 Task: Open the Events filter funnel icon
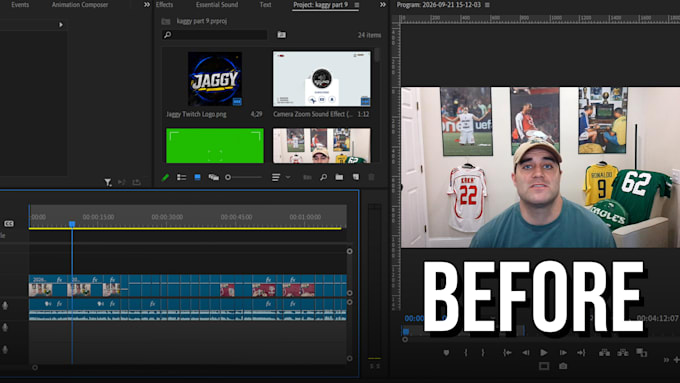(x=108, y=183)
